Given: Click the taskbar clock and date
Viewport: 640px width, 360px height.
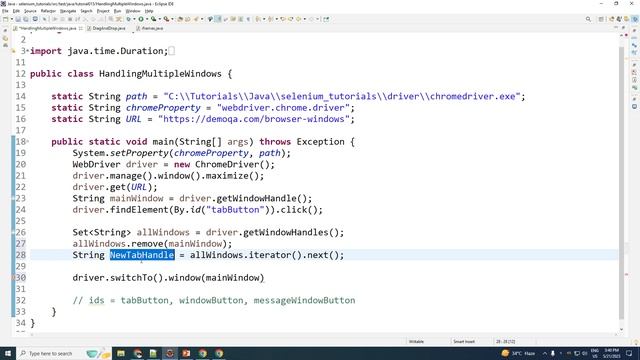Looking at the screenshot, I should (611, 353).
